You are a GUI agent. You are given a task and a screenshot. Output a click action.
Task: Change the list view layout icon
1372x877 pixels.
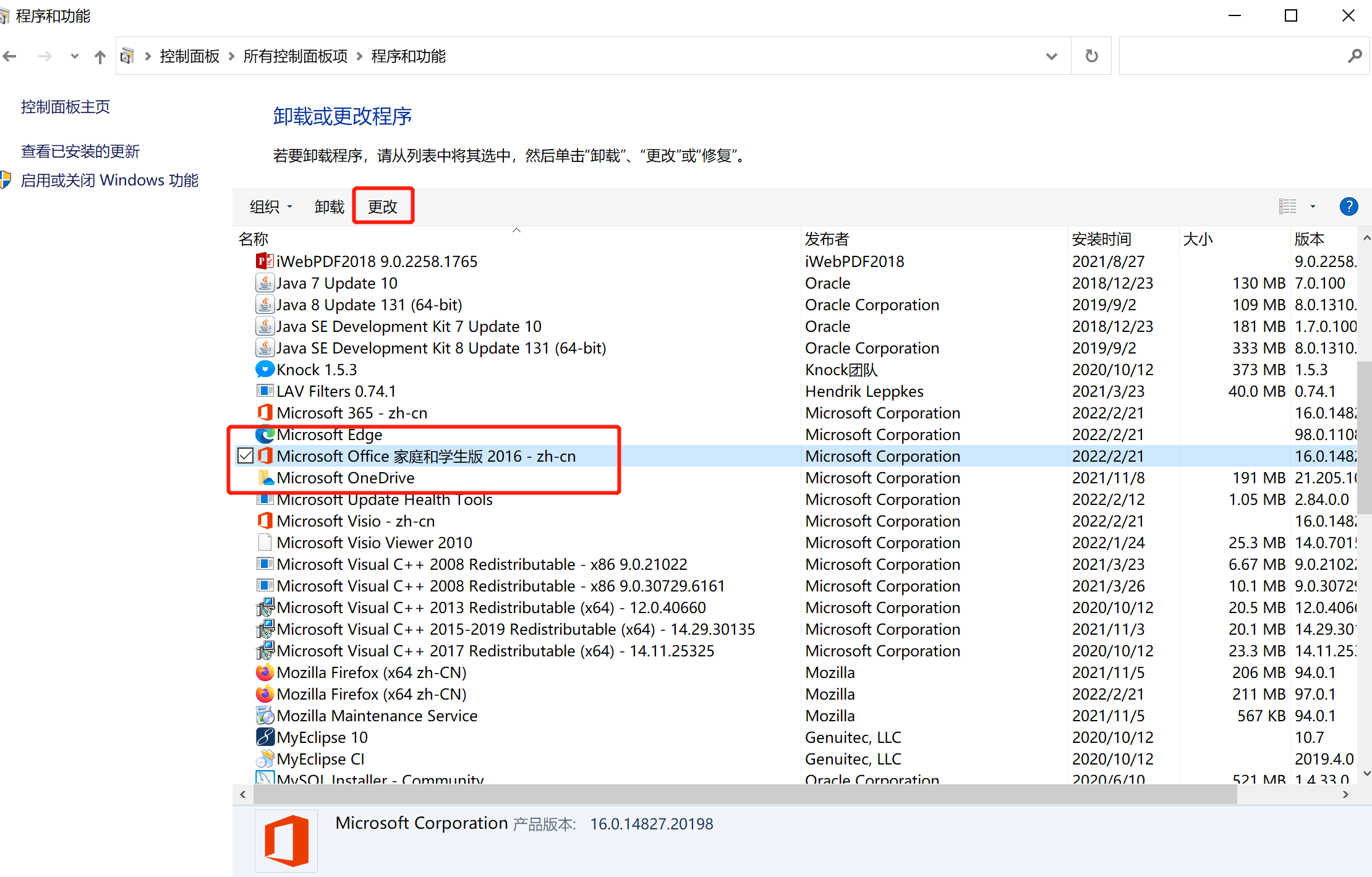(1287, 206)
